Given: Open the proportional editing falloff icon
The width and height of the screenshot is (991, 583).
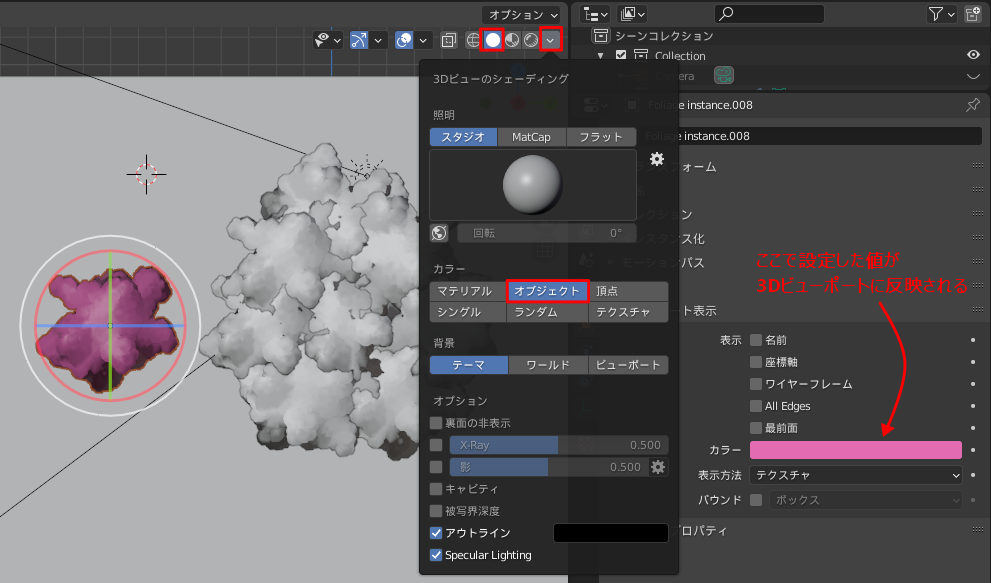Looking at the screenshot, I should point(422,40).
